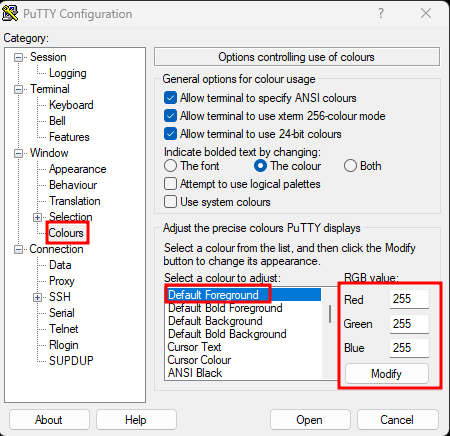Click the Help button

coord(136,420)
